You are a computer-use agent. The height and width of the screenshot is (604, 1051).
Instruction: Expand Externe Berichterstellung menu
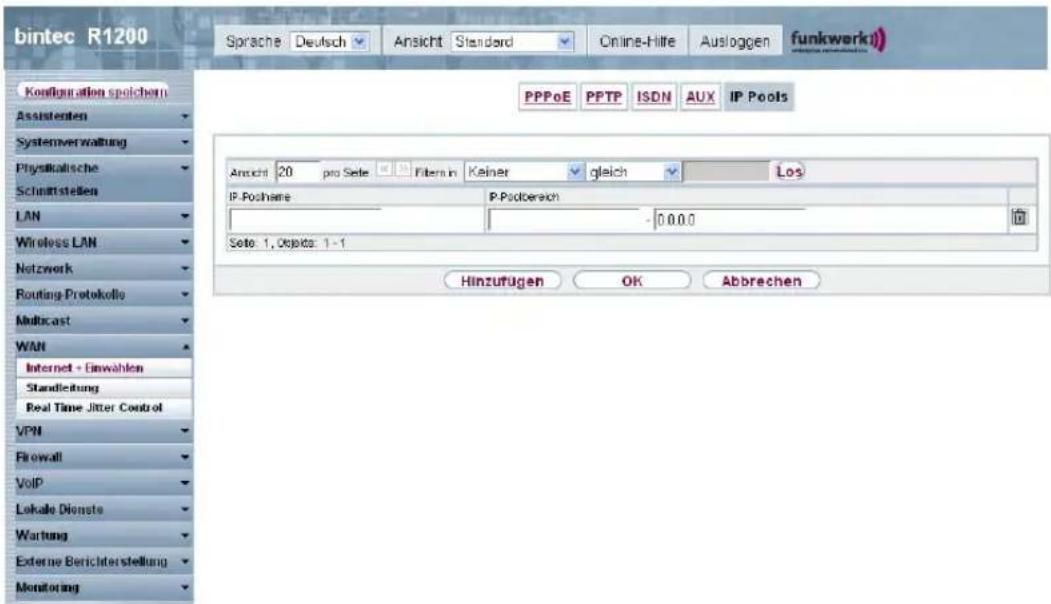point(103,562)
